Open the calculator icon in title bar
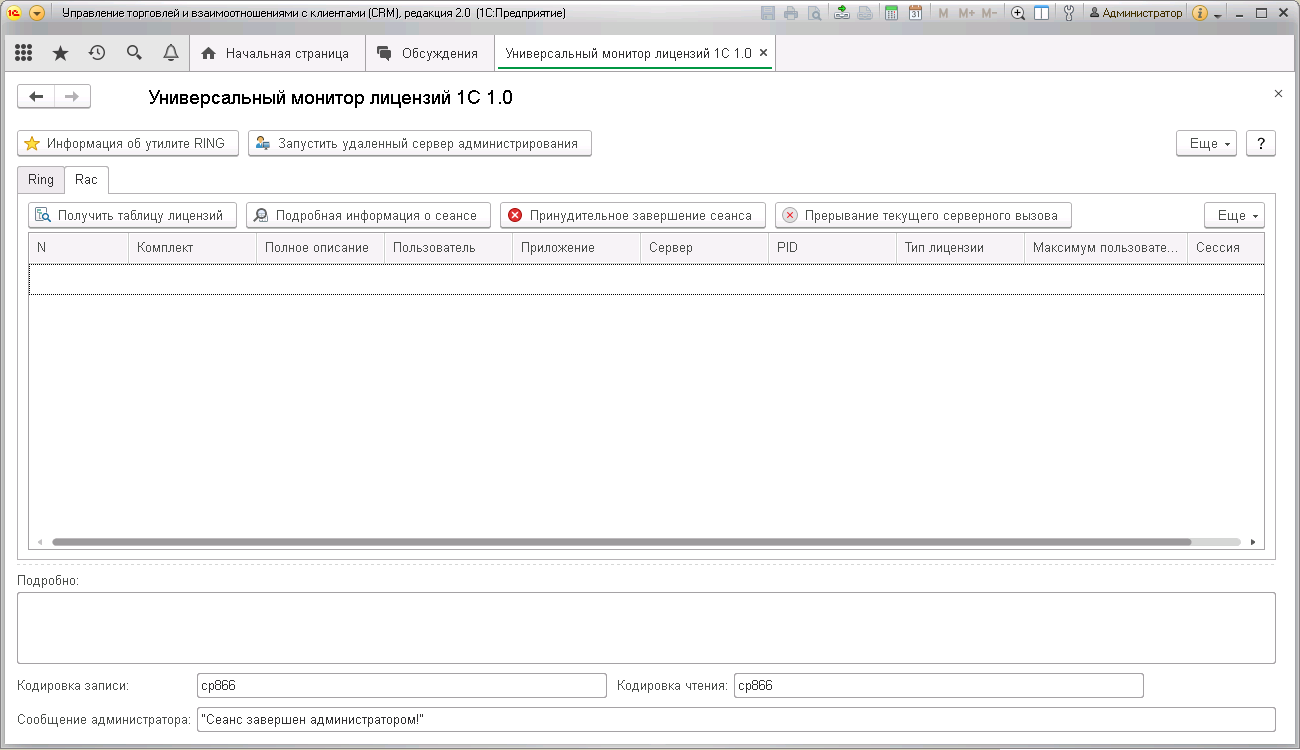The width and height of the screenshot is (1300, 750). [x=892, y=13]
